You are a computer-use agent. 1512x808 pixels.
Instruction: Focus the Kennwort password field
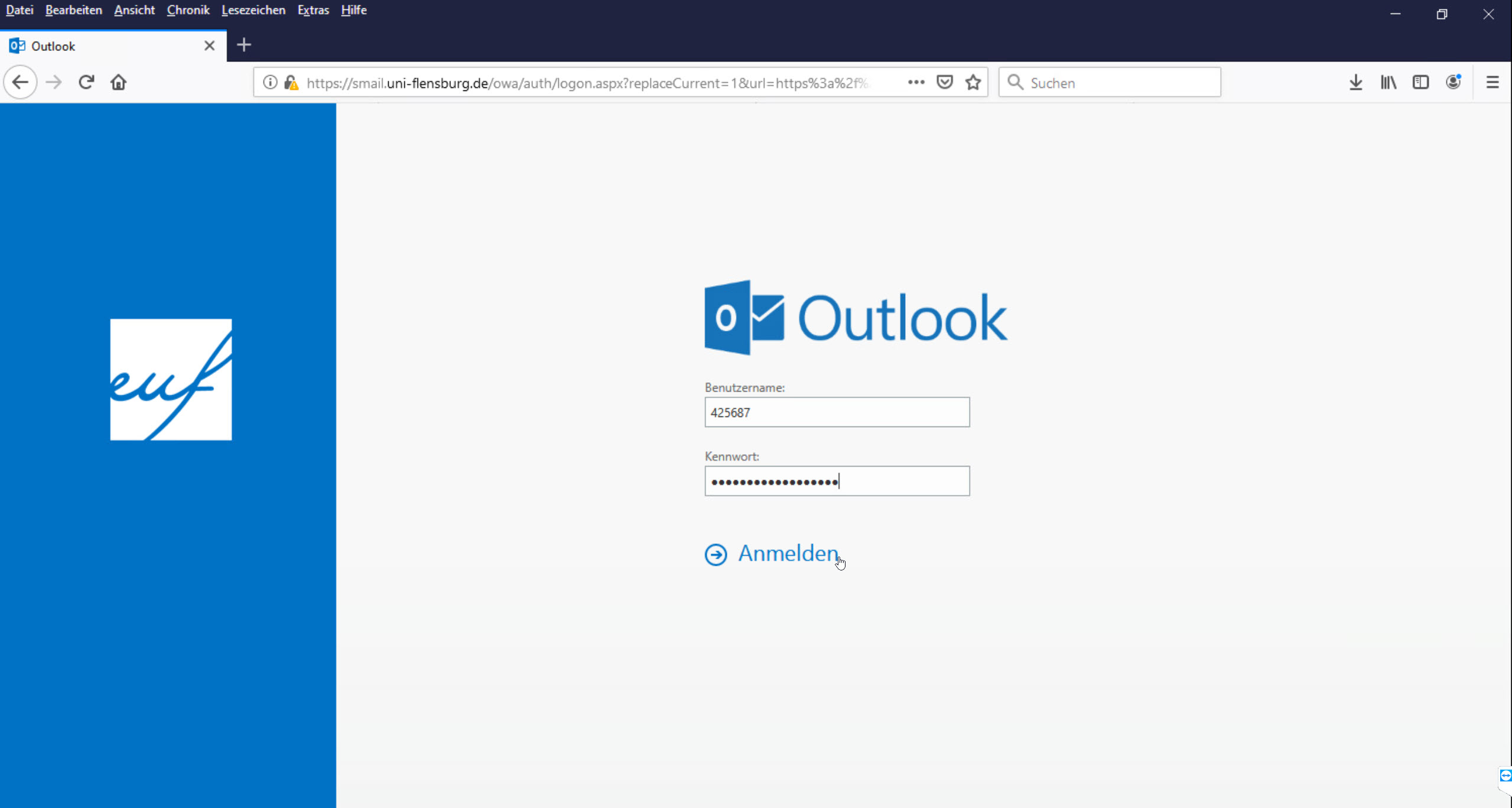837,481
